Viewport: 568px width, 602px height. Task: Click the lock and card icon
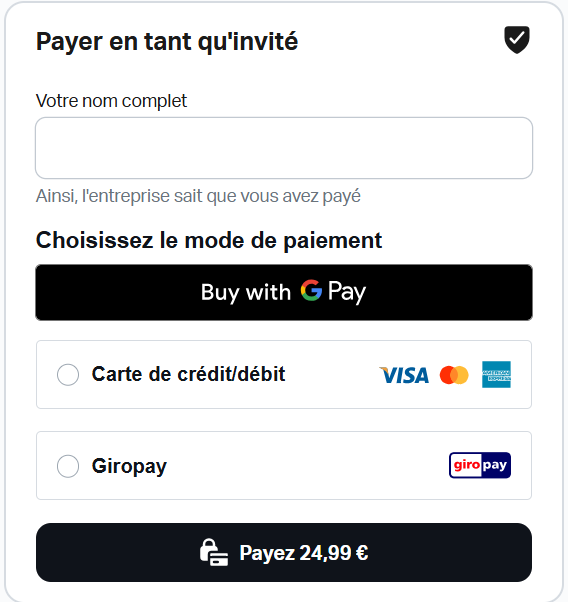214,552
